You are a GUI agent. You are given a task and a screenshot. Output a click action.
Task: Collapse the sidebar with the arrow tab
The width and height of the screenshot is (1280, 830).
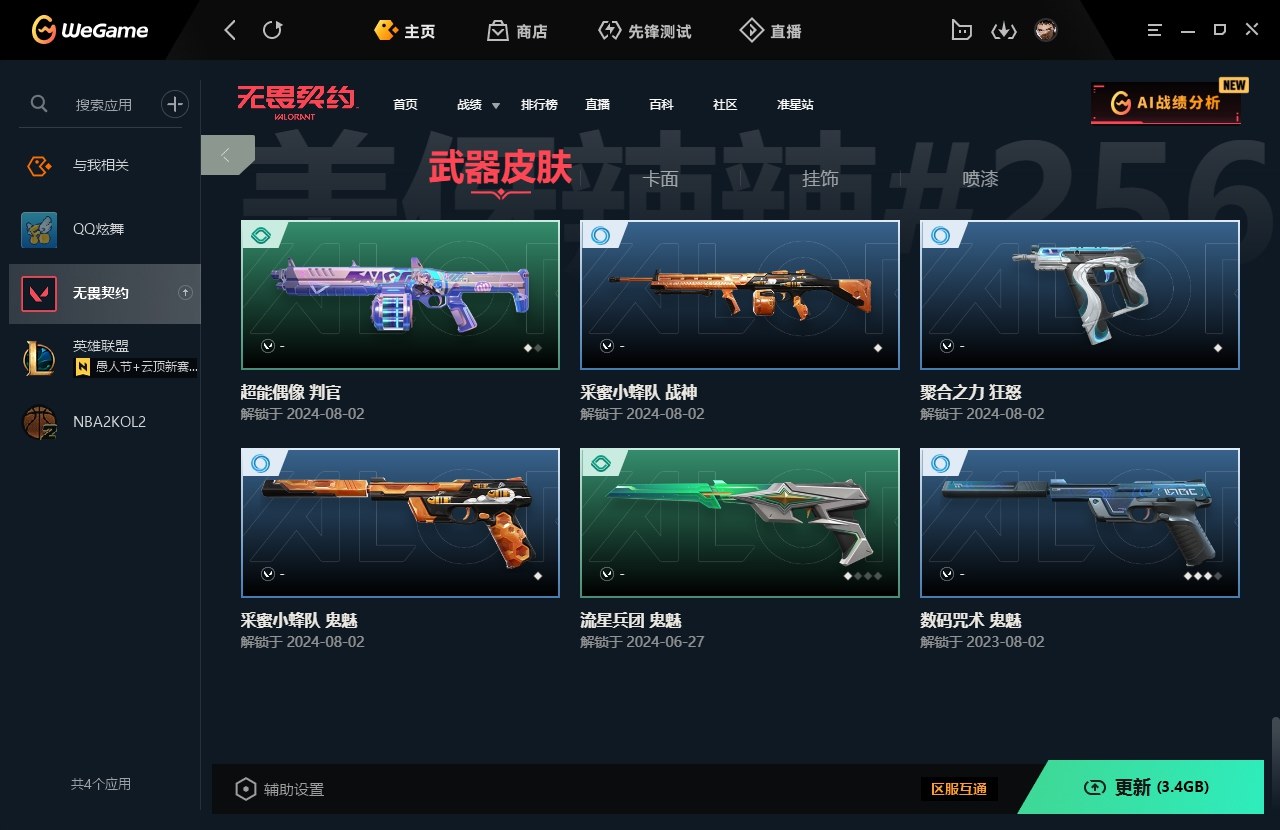click(227, 155)
